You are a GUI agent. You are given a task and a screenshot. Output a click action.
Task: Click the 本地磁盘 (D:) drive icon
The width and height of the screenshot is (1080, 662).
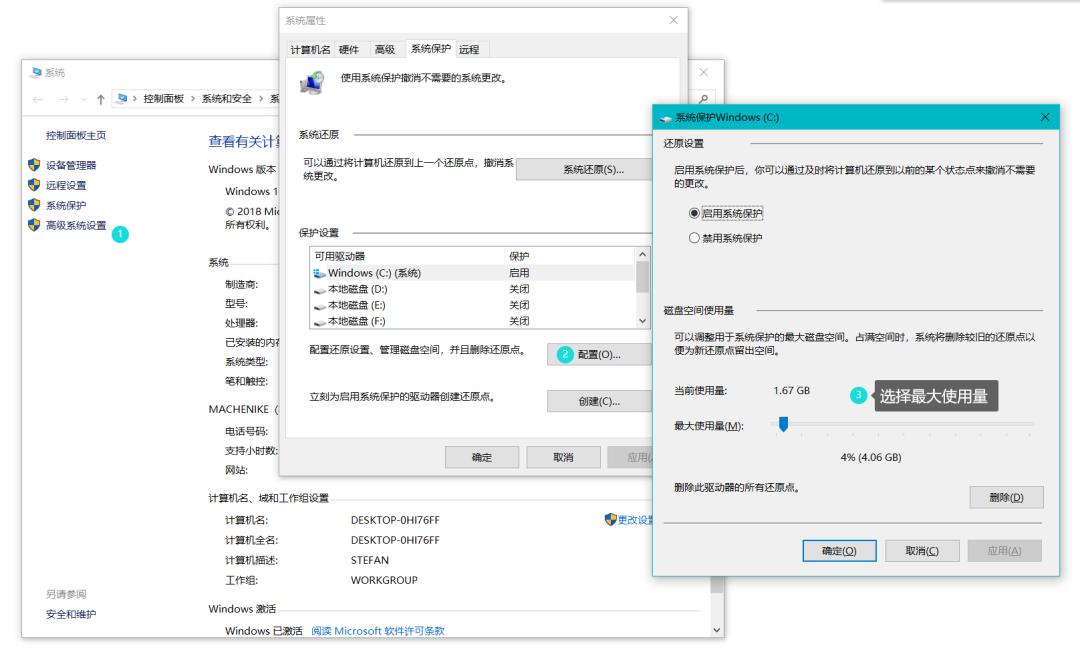click(x=317, y=290)
